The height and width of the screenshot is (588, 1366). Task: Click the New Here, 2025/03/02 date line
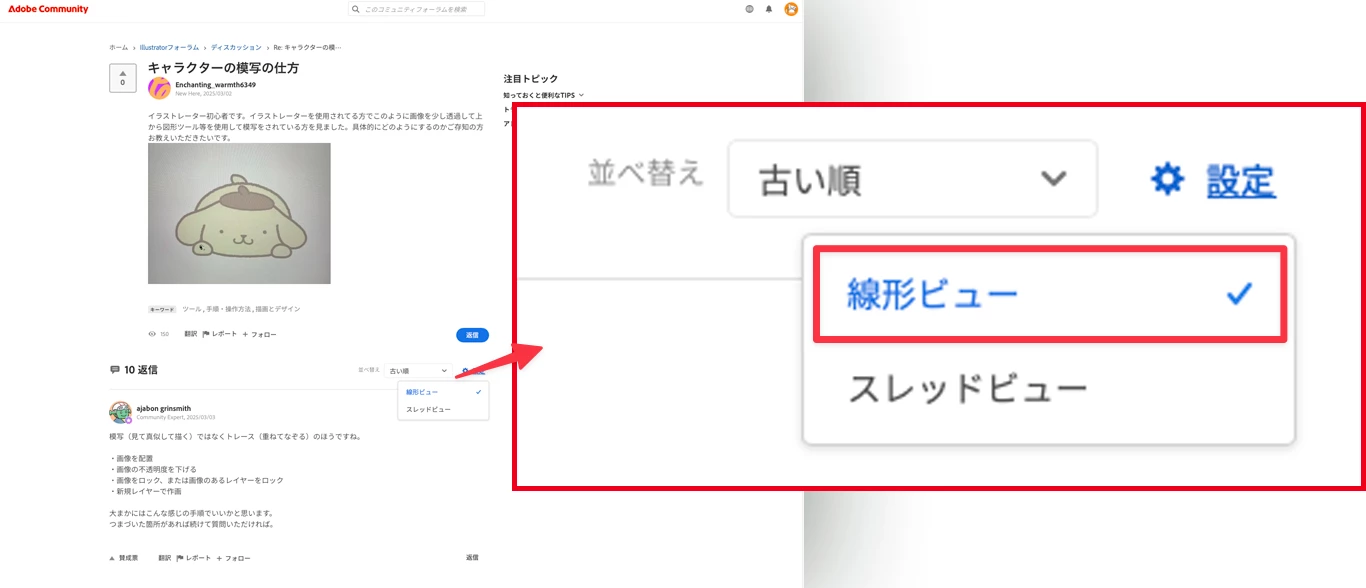[x=204, y=93]
